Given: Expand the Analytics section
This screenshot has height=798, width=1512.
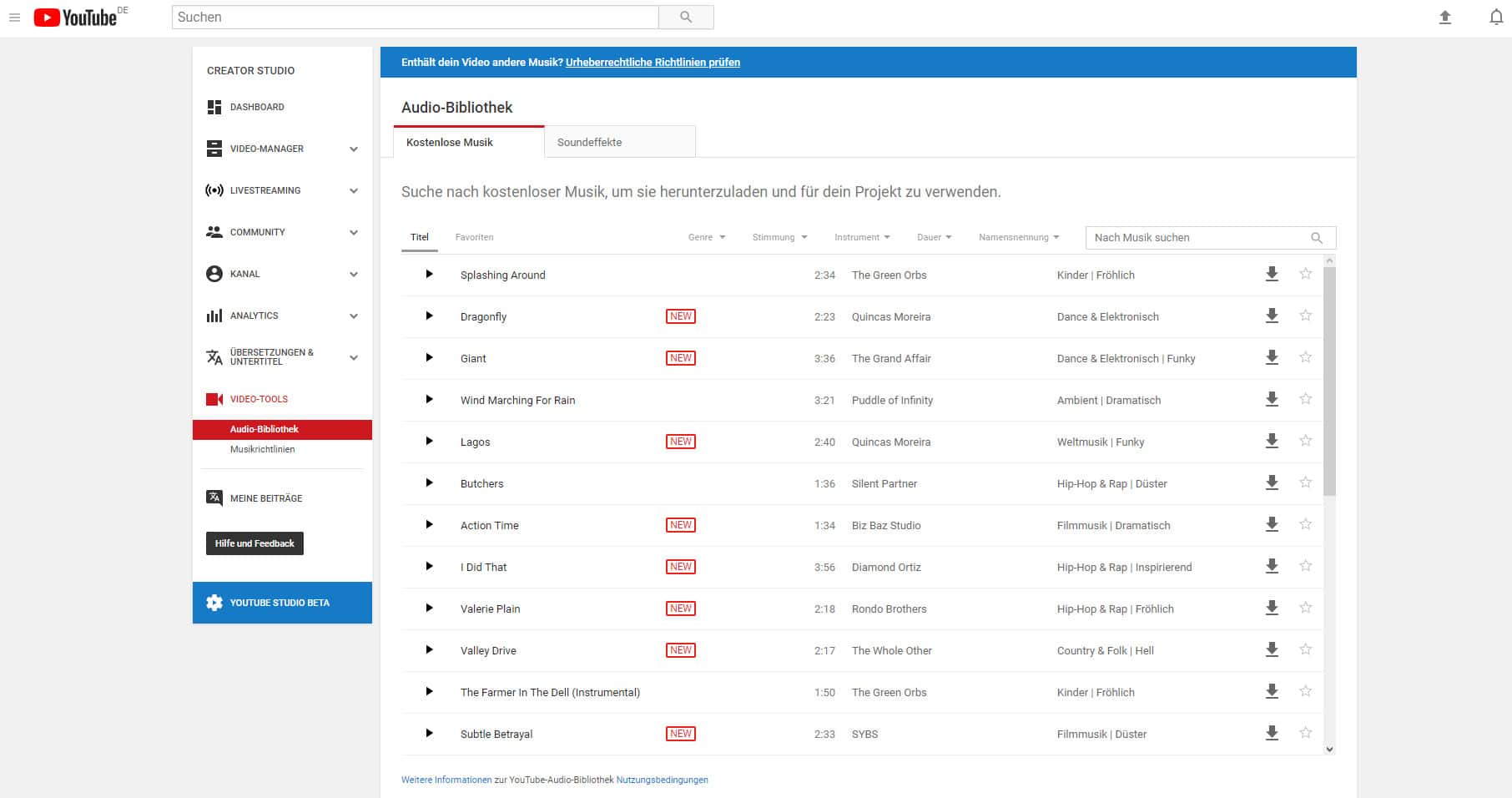Looking at the screenshot, I should 354,316.
